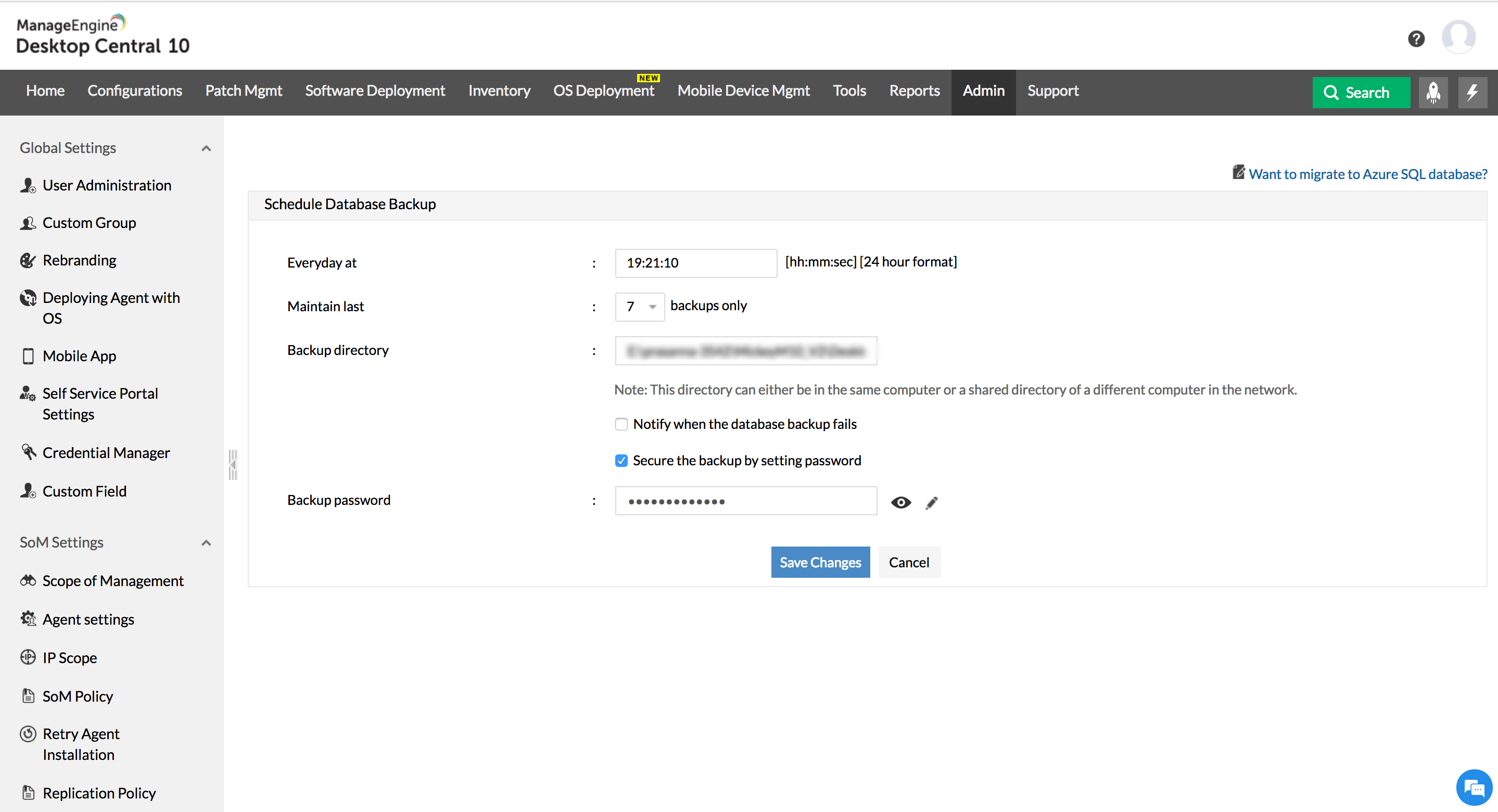Click the help question mark icon
The height and width of the screenshot is (812, 1498).
[x=1416, y=39]
